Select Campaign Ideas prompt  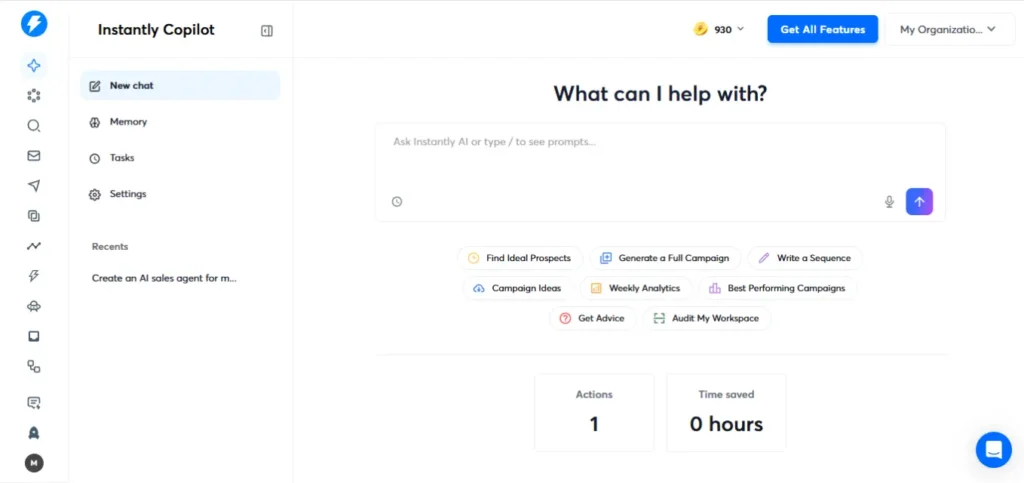(x=520, y=288)
